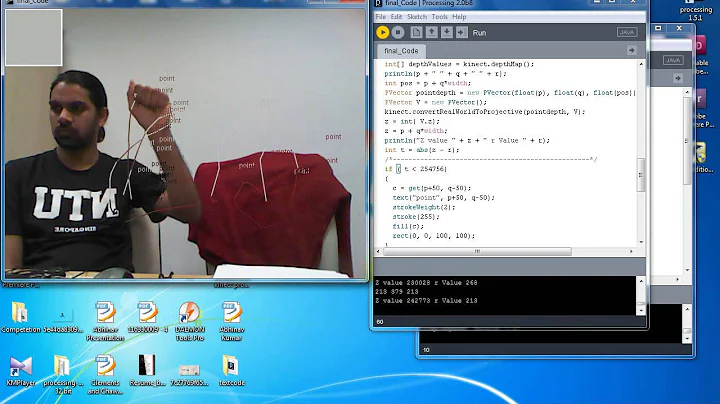Click the 'fill(c);' code line
This screenshot has height=404, width=720.
tap(408, 226)
